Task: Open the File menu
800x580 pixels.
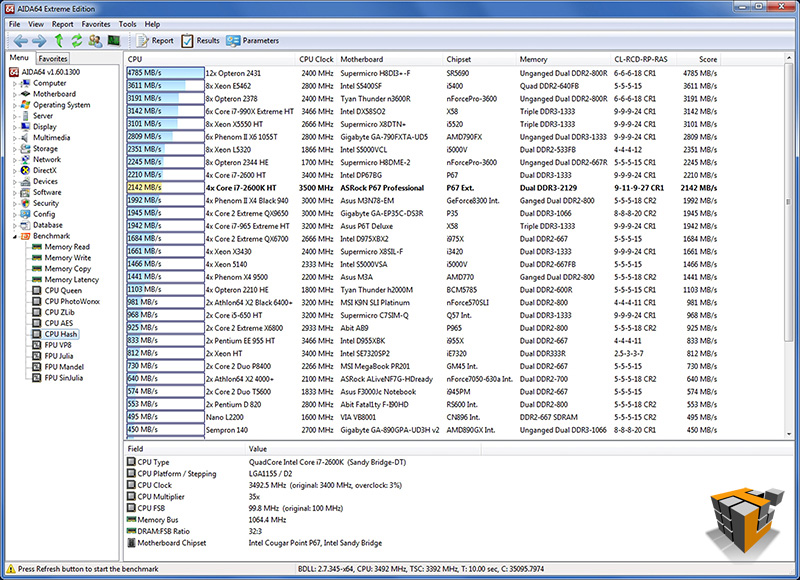Action: pos(15,24)
